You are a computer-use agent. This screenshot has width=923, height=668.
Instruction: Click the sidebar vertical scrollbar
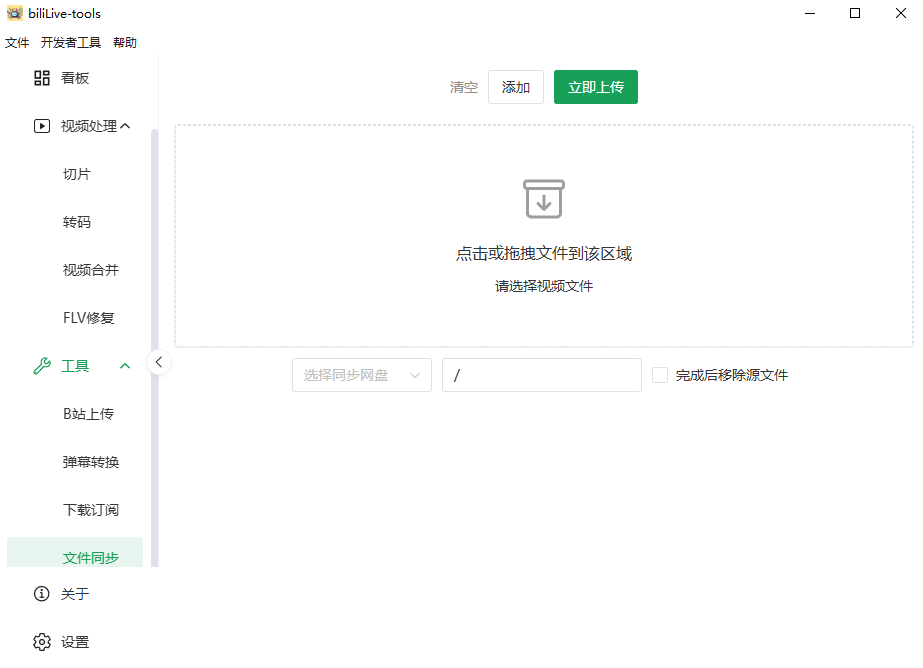tap(154, 347)
